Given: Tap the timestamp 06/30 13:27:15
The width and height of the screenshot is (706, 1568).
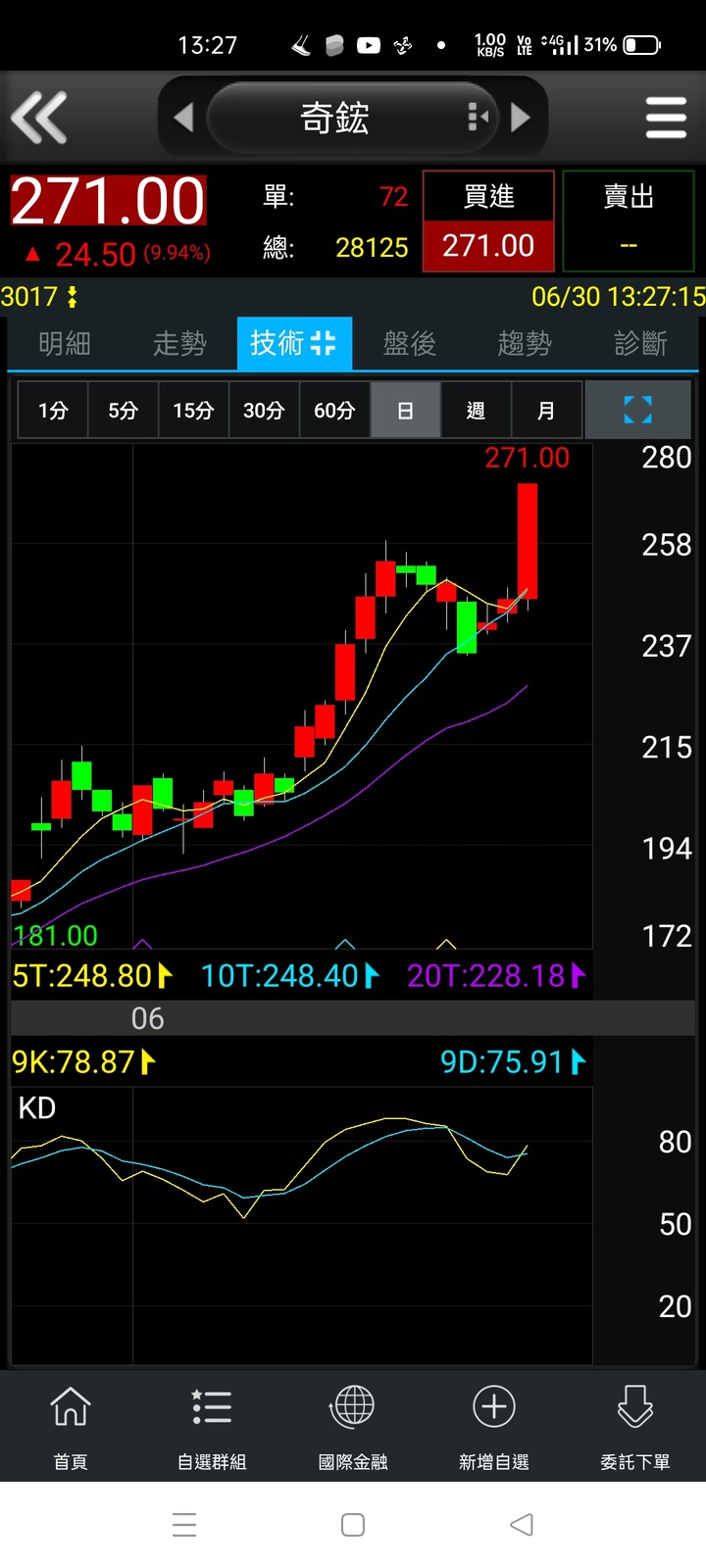Looking at the screenshot, I should (618, 297).
